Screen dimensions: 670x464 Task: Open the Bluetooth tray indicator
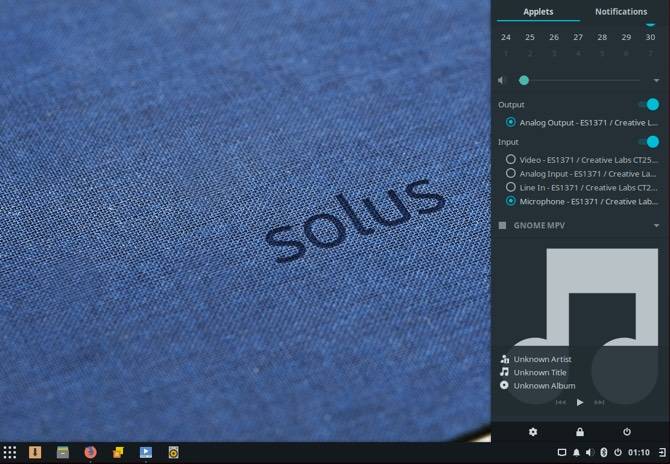click(x=604, y=453)
